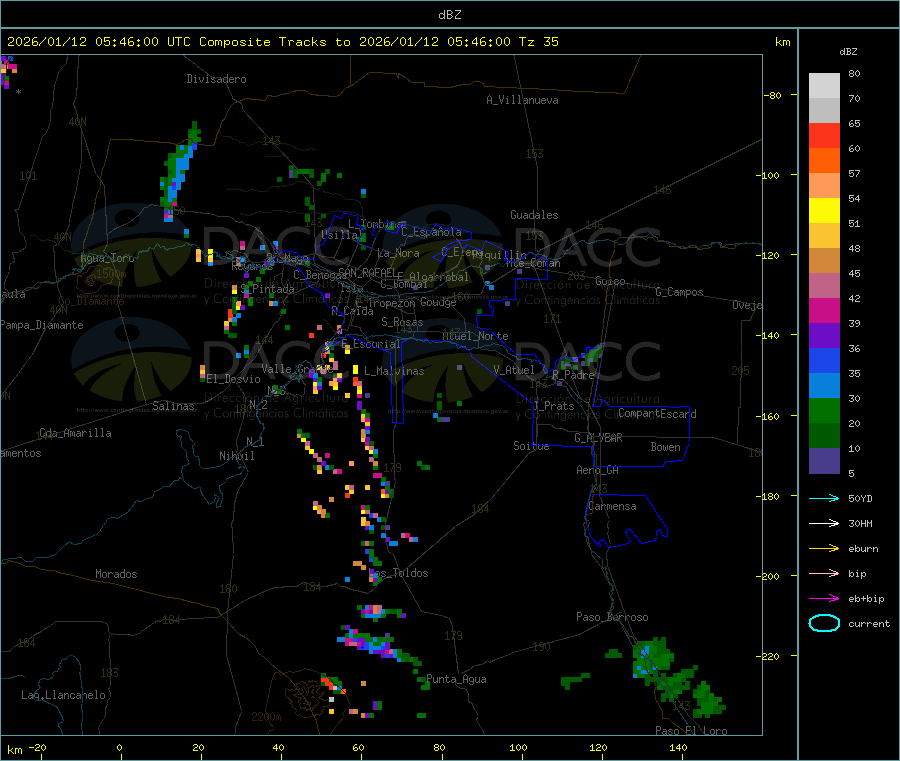
Task: Click the 'V_Atuel' map label
Action: (514, 370)
